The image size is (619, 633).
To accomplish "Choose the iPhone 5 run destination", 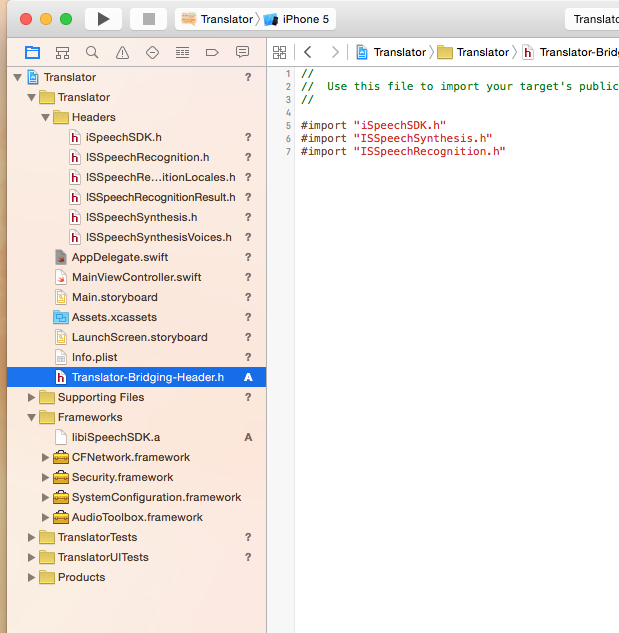I will point(296,19).
